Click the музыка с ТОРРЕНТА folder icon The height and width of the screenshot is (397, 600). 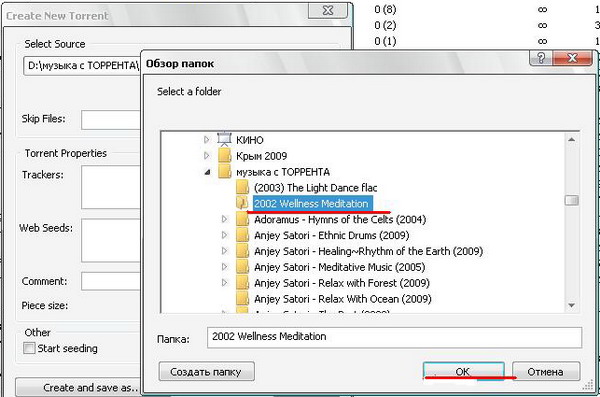pyautogui.click(x=225, y=172)
